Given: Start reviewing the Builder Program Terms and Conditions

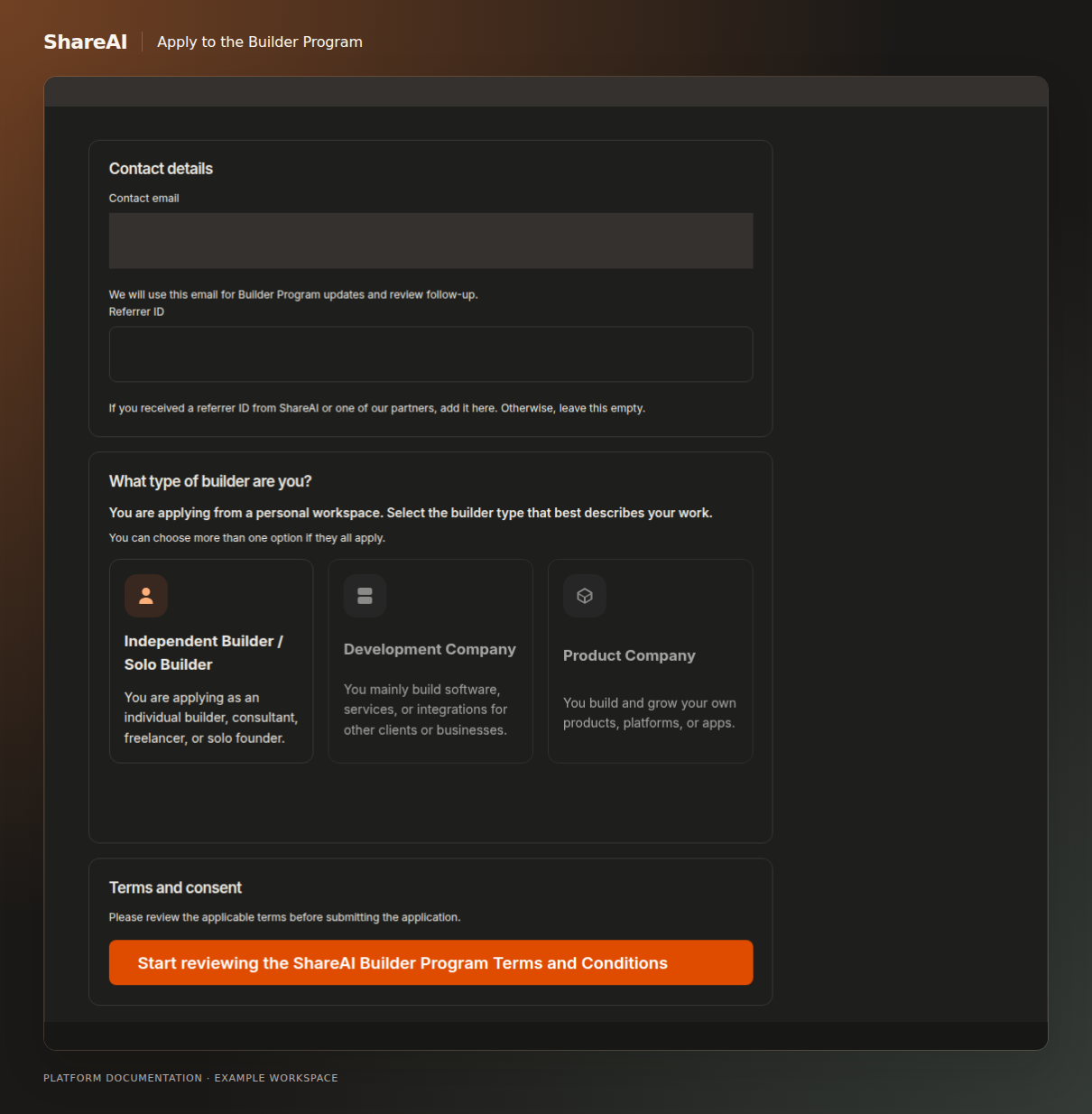Looking at the screenshot, I should click(x=431, y=962).
